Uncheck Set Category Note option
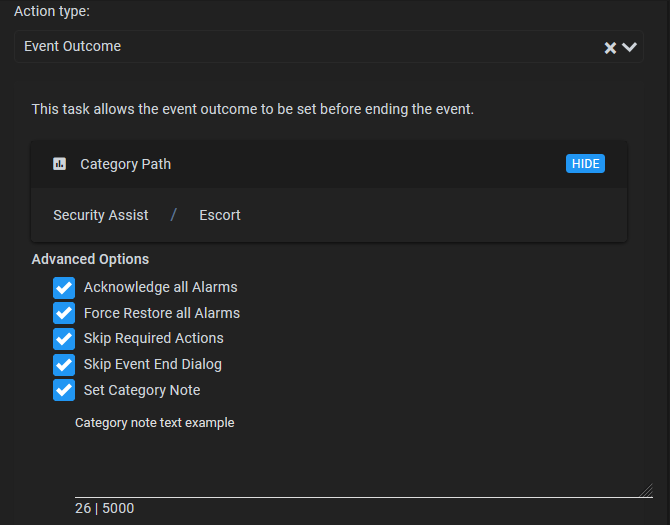The height and width of the screenshot is (525, 670). 64,390
